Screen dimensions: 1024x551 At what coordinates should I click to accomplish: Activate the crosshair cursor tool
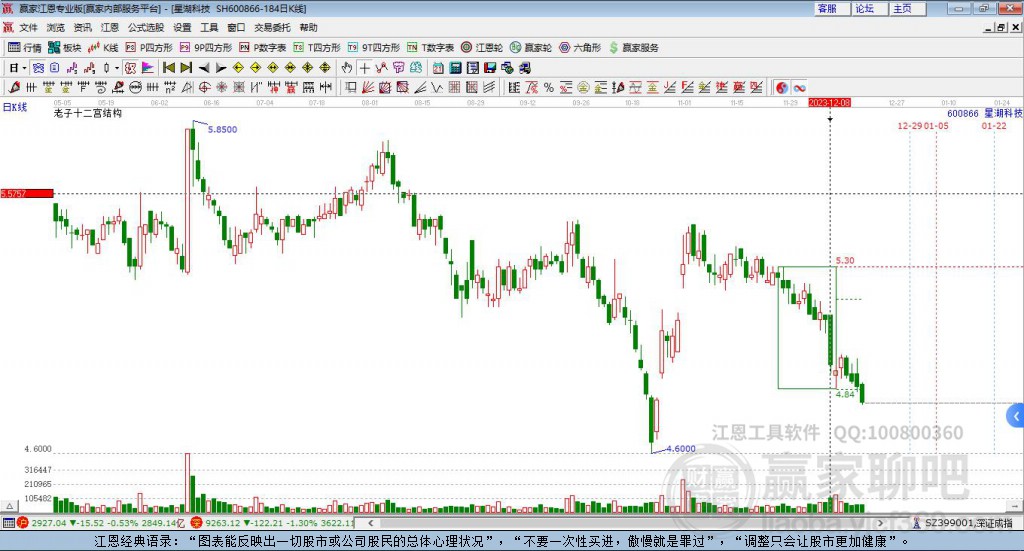pyautogui.click(x=365, y=68)
